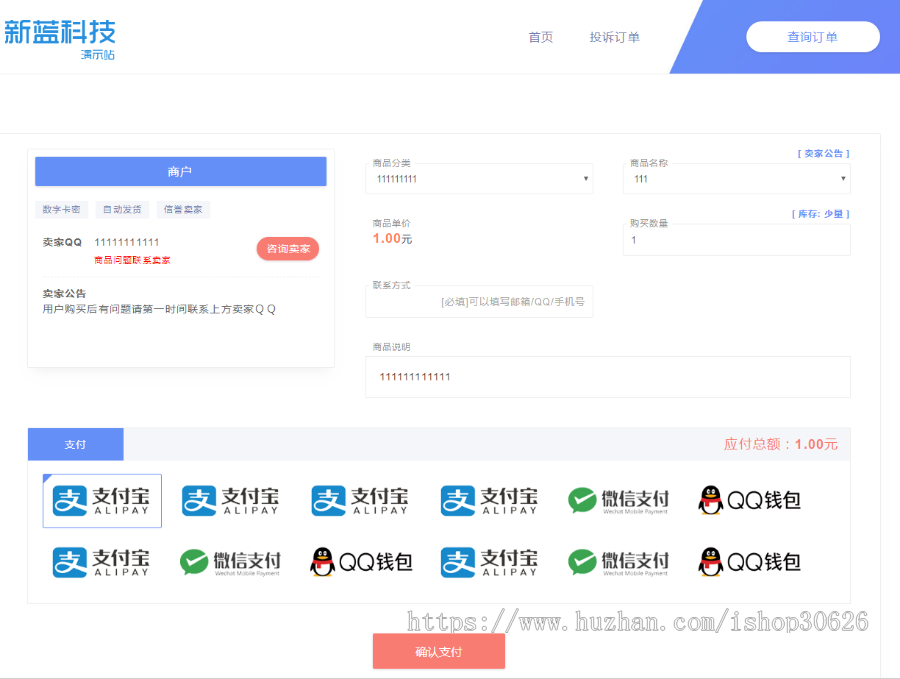Select the first Alipay payment option
Viewport: 900px width, 679px height.
click(101, 501)
